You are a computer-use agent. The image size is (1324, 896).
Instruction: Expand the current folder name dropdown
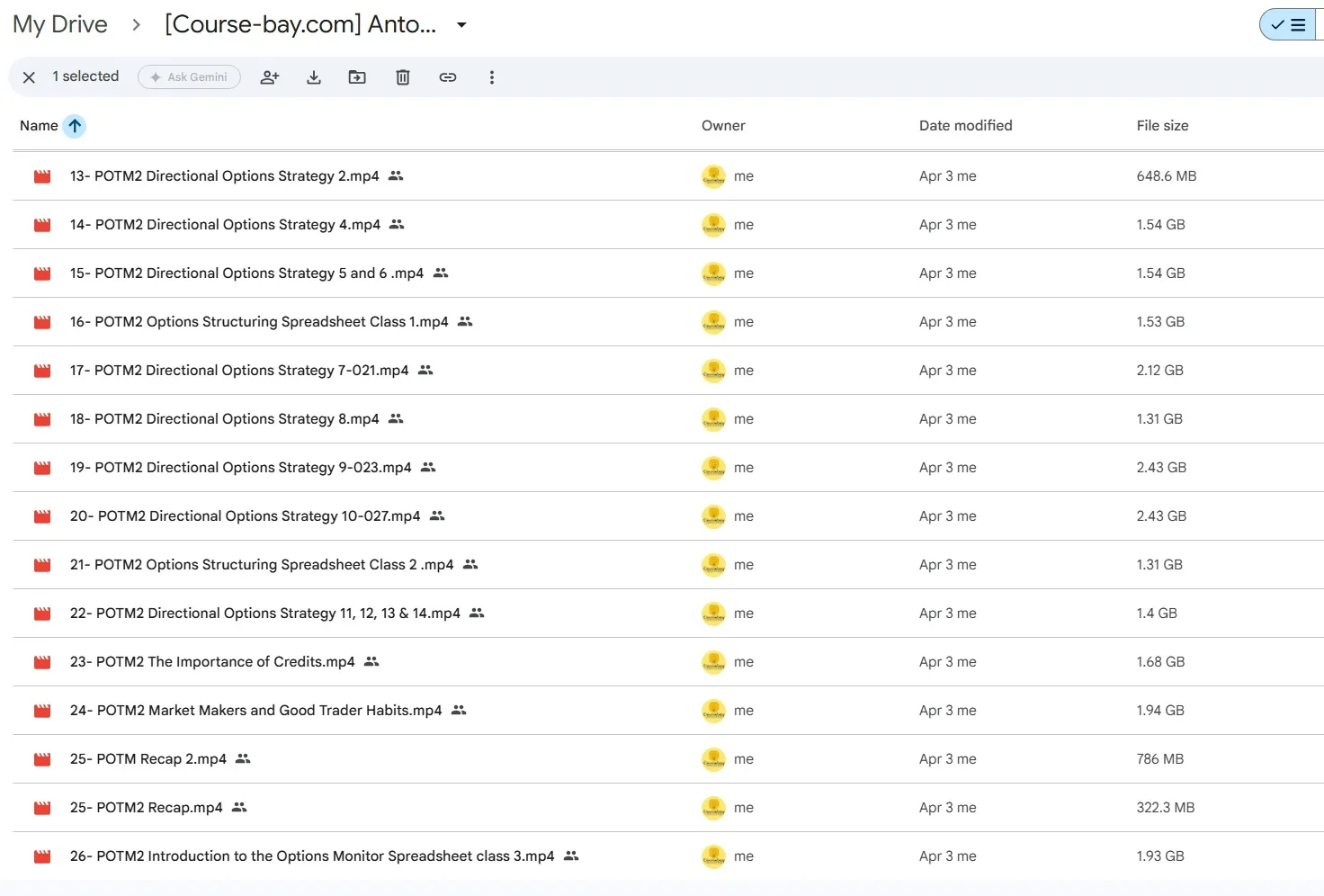pyautogui.click(x=461, y=24)
